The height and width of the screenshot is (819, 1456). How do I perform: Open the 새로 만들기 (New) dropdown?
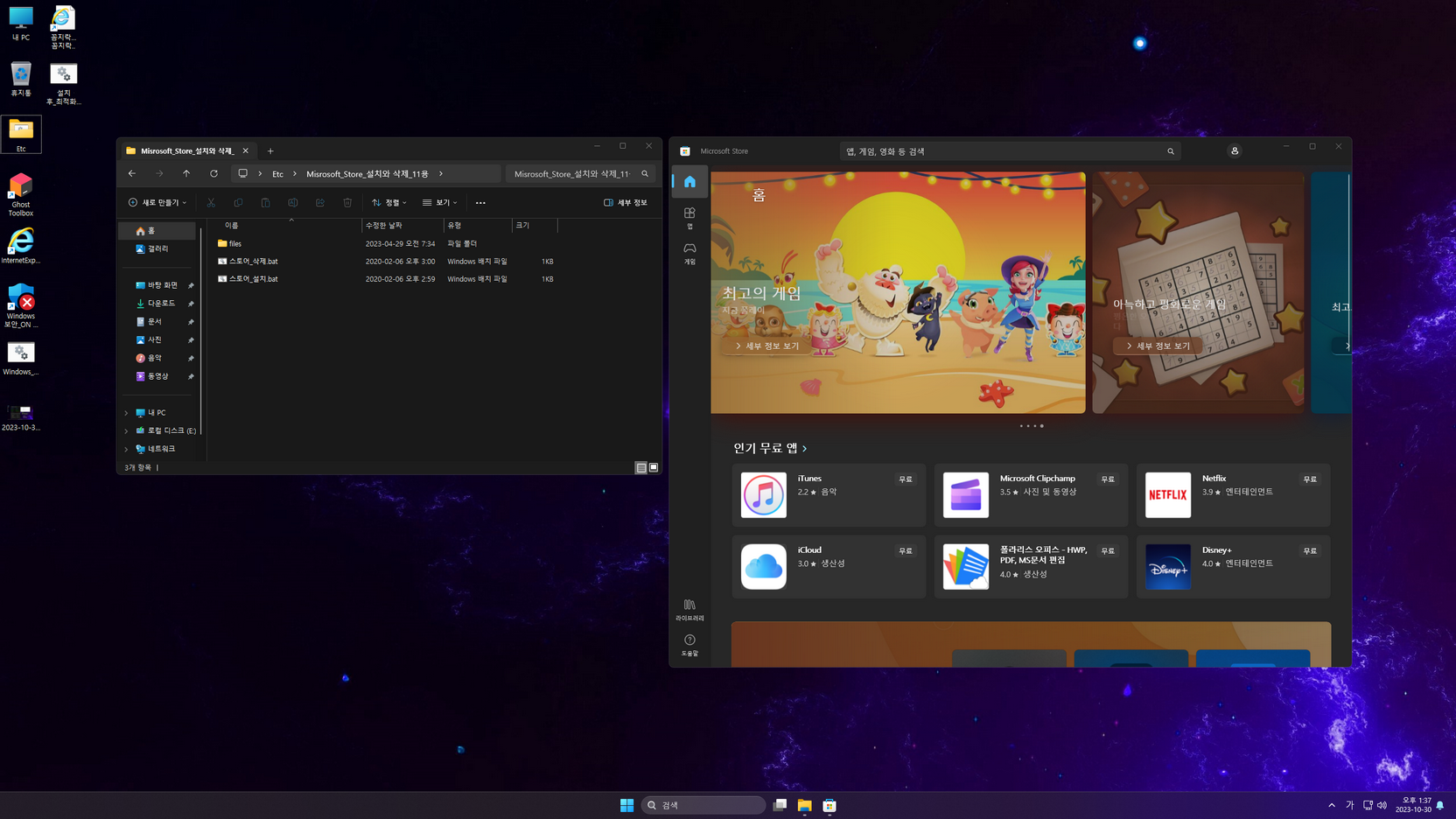click(157, 202)
